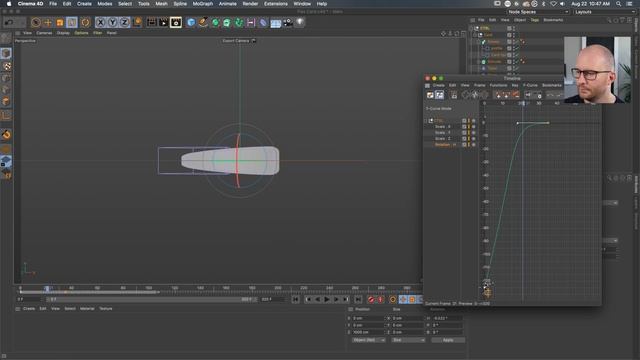
Task: Expand CTRL track in Timeline window
Action: click(426, 121)
